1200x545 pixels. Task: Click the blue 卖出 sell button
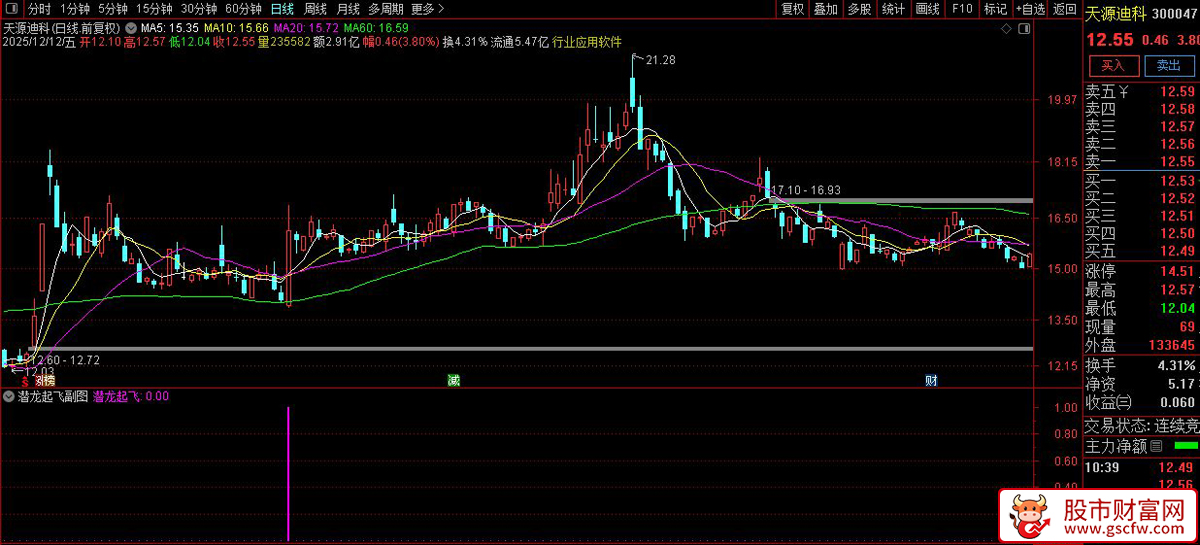click(x=1167, y=65)
